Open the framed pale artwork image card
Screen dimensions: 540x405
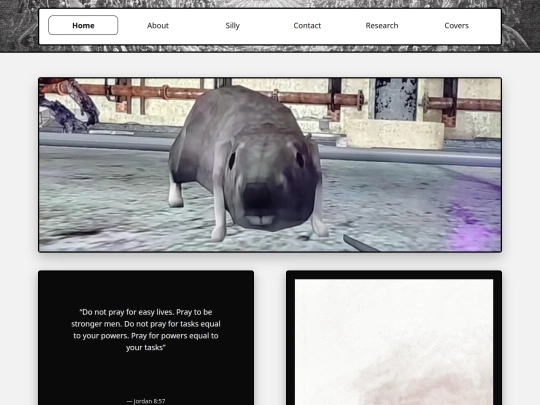tap(394, 338)
